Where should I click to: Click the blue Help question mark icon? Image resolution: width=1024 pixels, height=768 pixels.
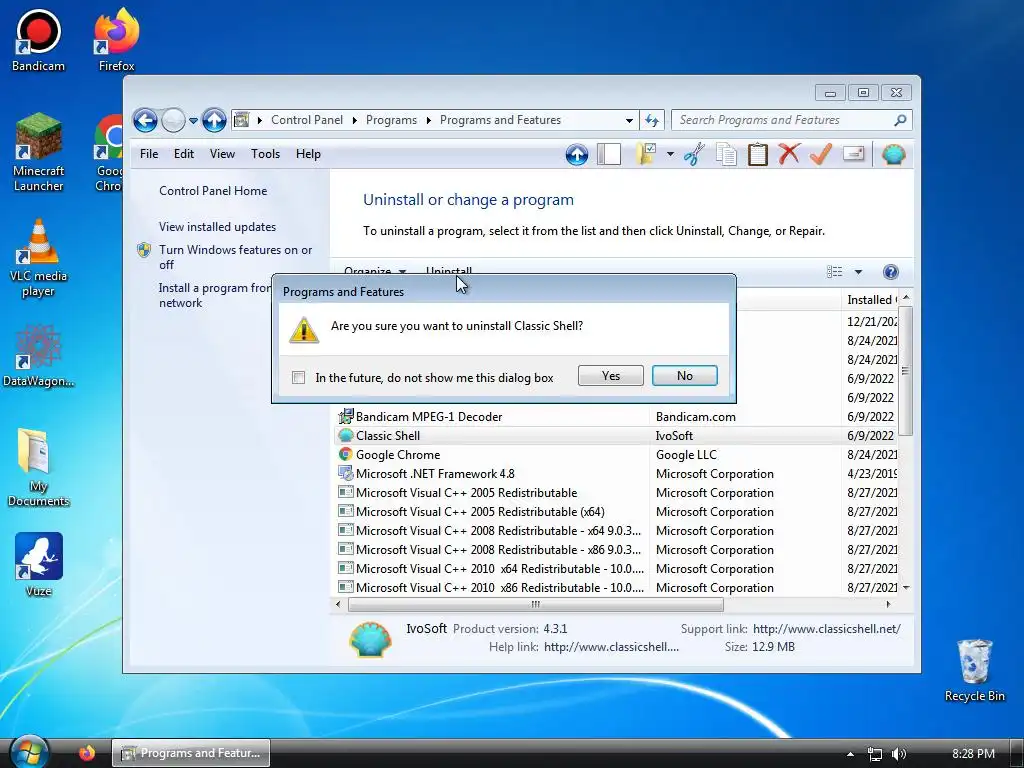(x=890, y=272)
